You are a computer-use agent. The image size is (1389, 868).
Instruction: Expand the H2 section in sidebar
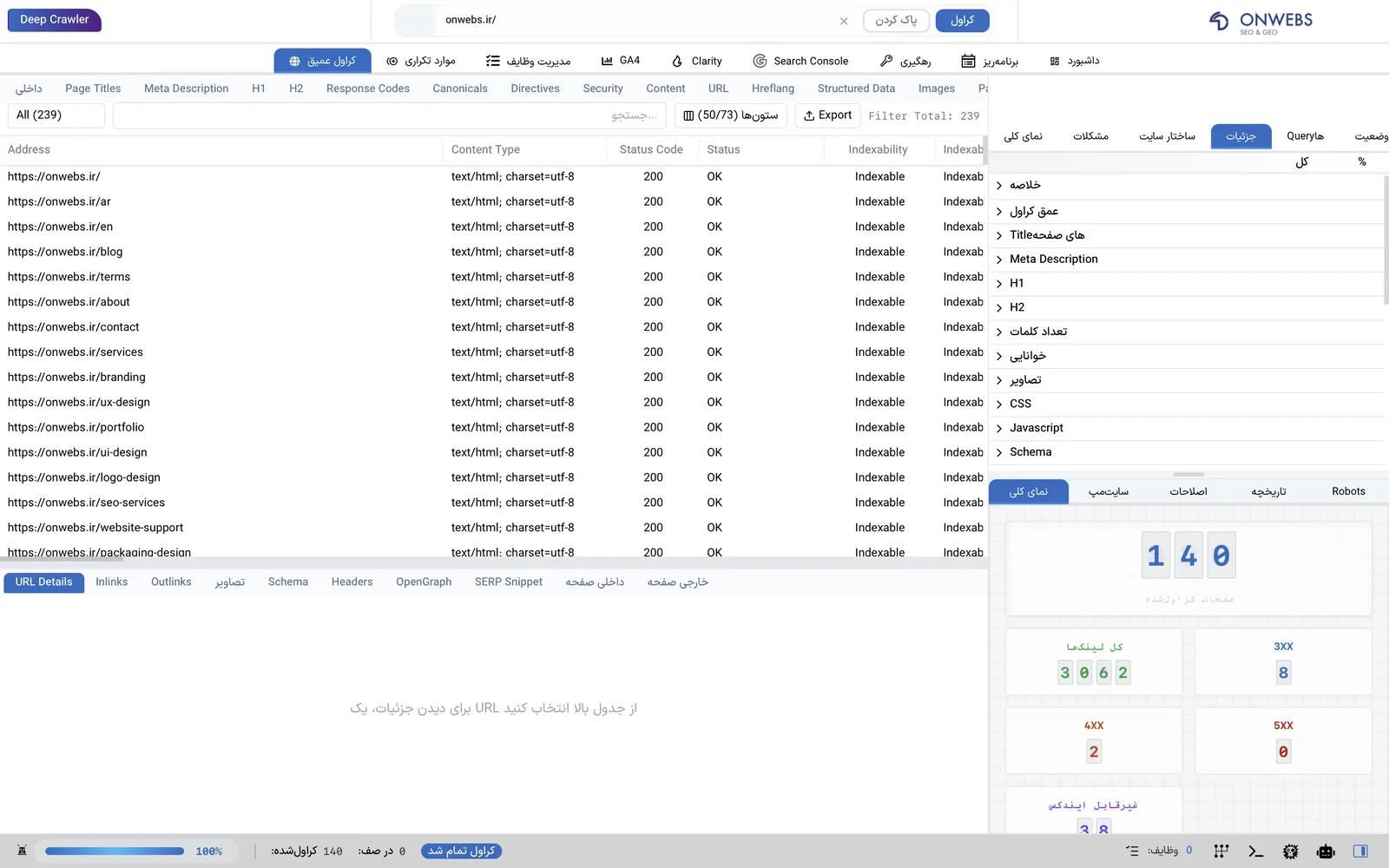1186,307
